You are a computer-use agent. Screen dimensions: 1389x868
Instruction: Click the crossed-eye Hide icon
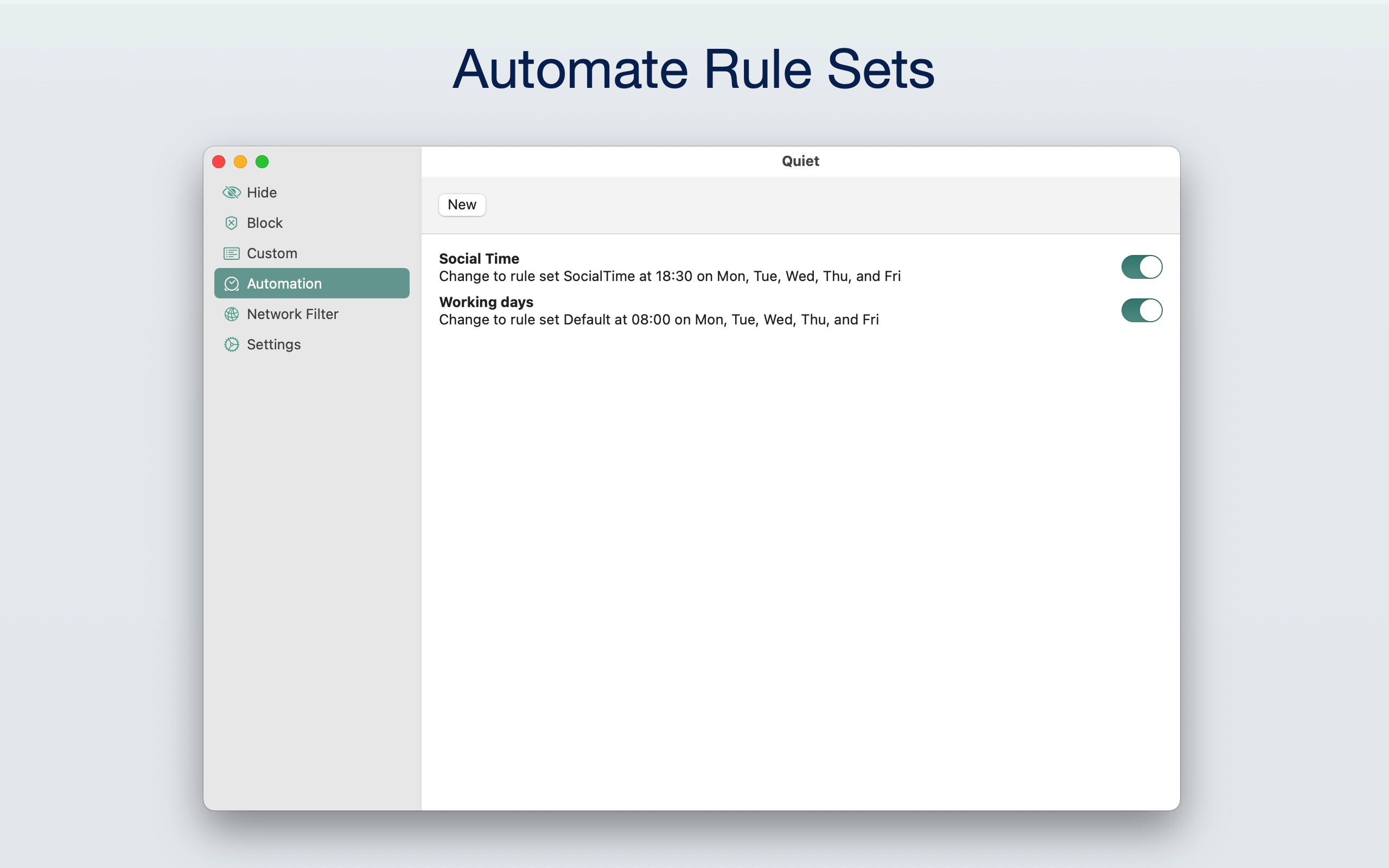tap(231, 192)
